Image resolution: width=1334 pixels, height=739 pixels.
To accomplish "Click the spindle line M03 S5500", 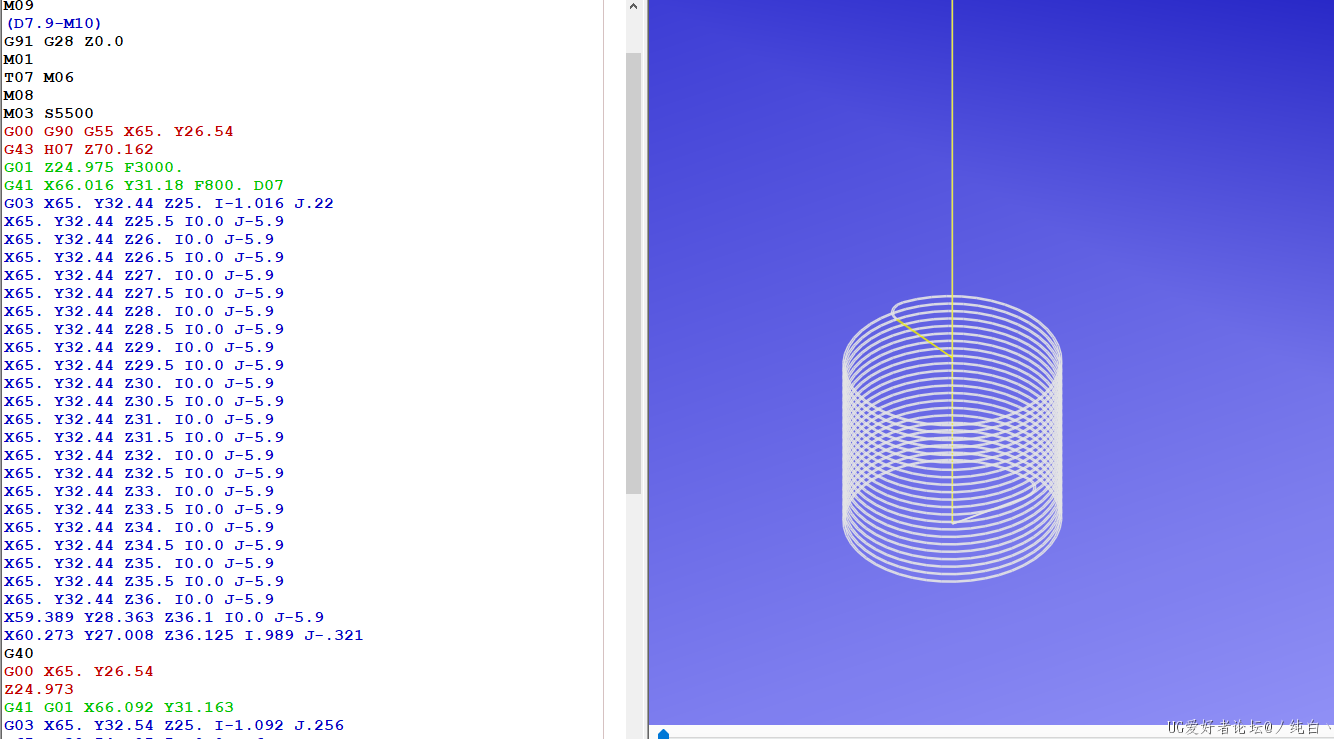I will [x=49, y=113].
